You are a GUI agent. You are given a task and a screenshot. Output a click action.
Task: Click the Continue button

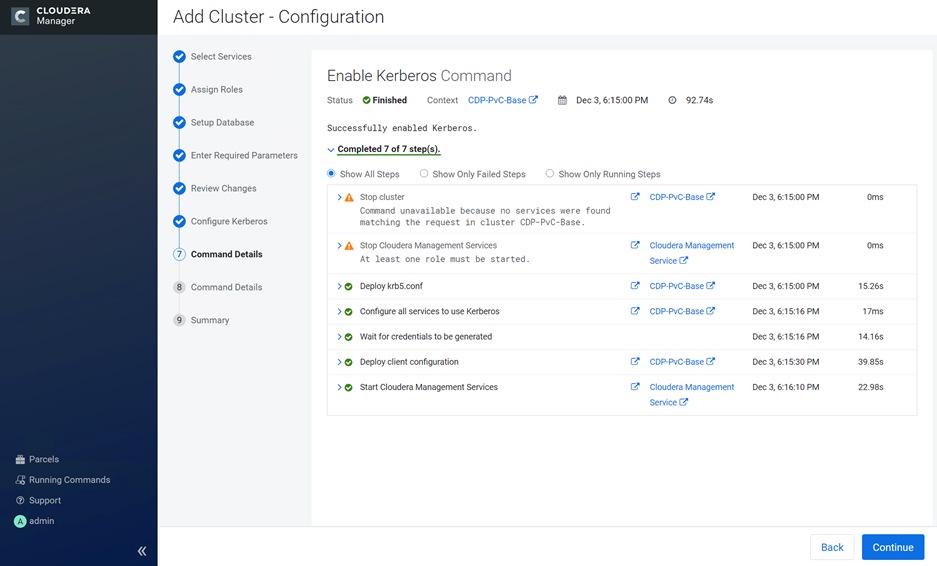[x=893, y=547]
